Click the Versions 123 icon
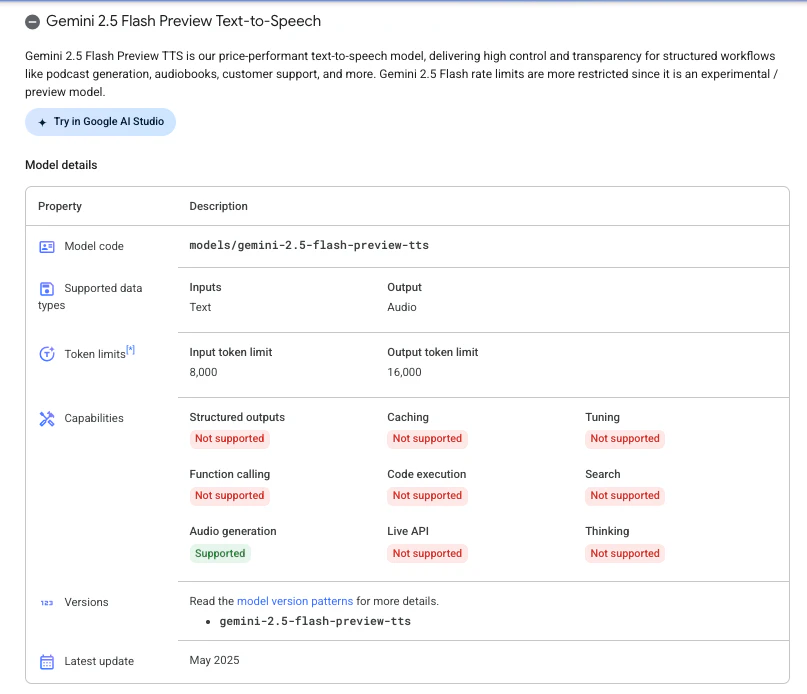 [x=47, y=603]
